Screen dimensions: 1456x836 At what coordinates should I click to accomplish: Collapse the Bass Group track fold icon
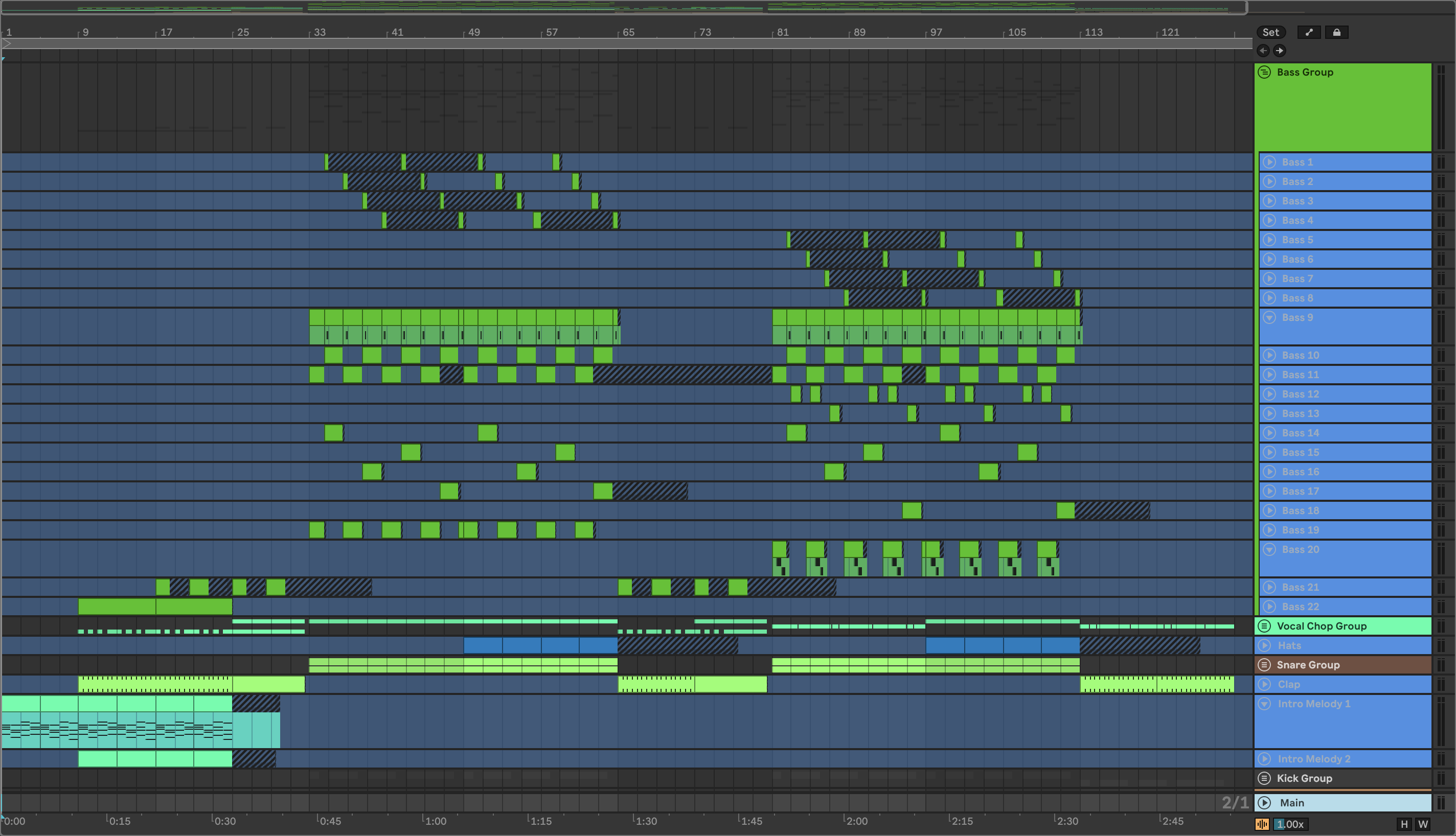click(1264, 72)
